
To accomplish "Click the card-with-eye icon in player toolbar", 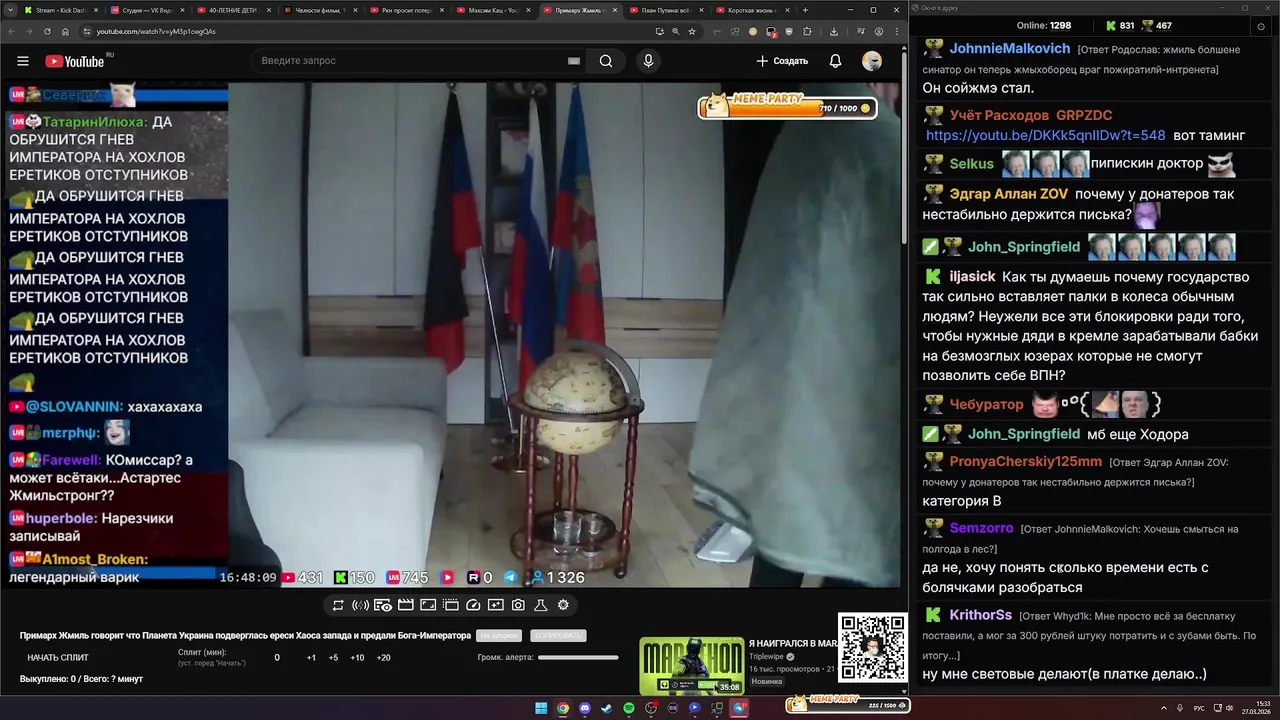I will click(383, 605).
